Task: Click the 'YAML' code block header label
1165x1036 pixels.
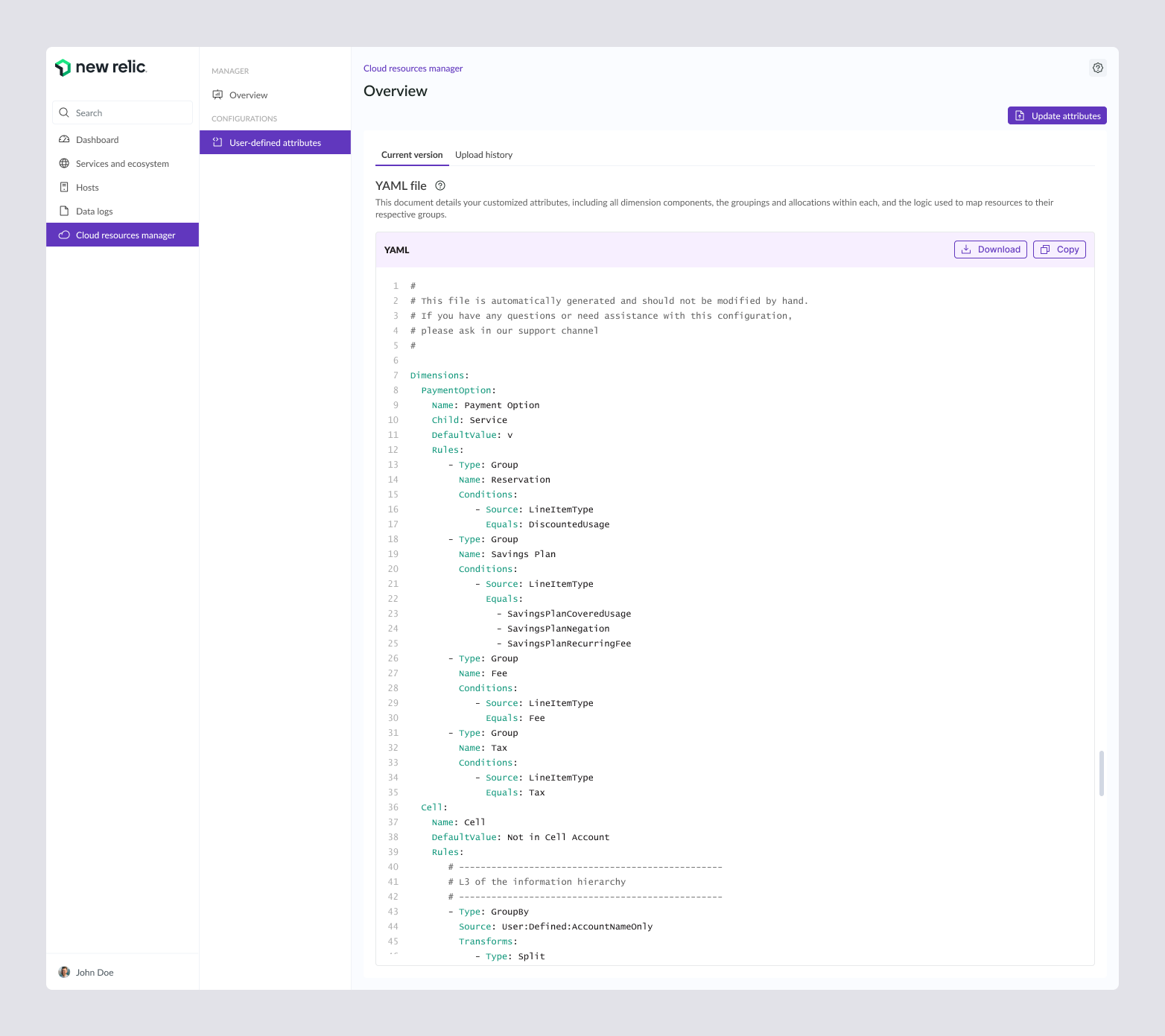Action: [x=397, y=250]
